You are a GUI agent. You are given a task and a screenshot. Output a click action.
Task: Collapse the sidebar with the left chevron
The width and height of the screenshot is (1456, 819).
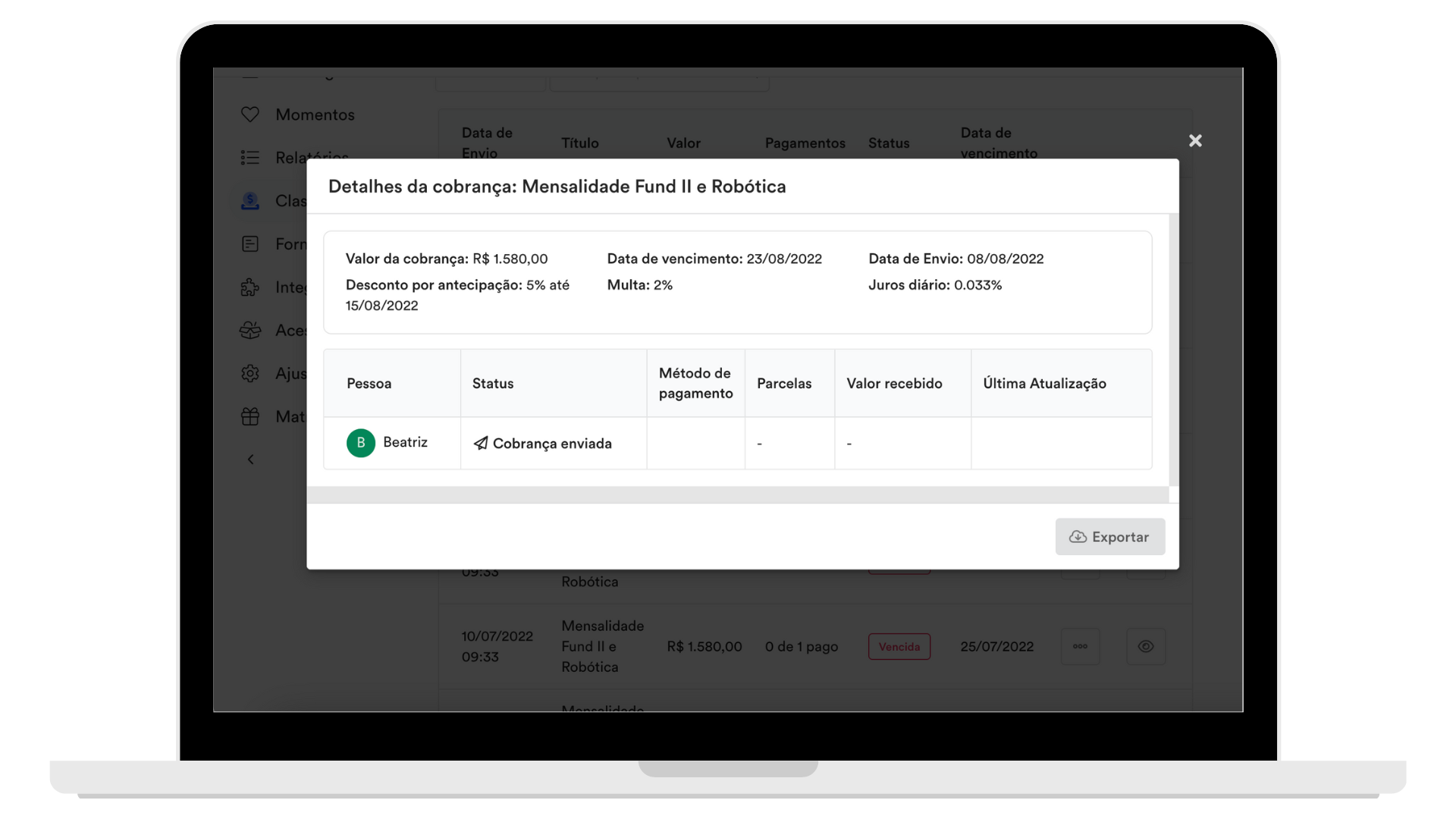pos(251,460)
